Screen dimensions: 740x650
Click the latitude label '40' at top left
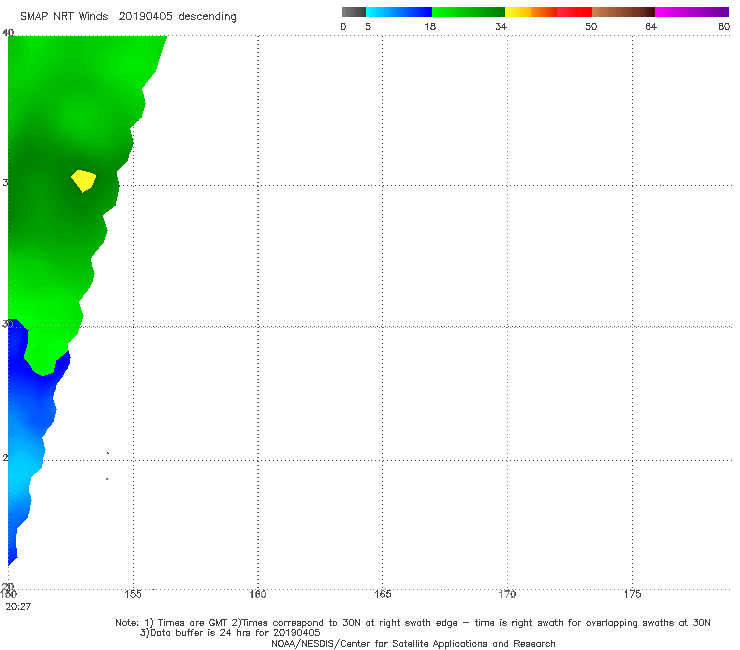pos(8,32)
